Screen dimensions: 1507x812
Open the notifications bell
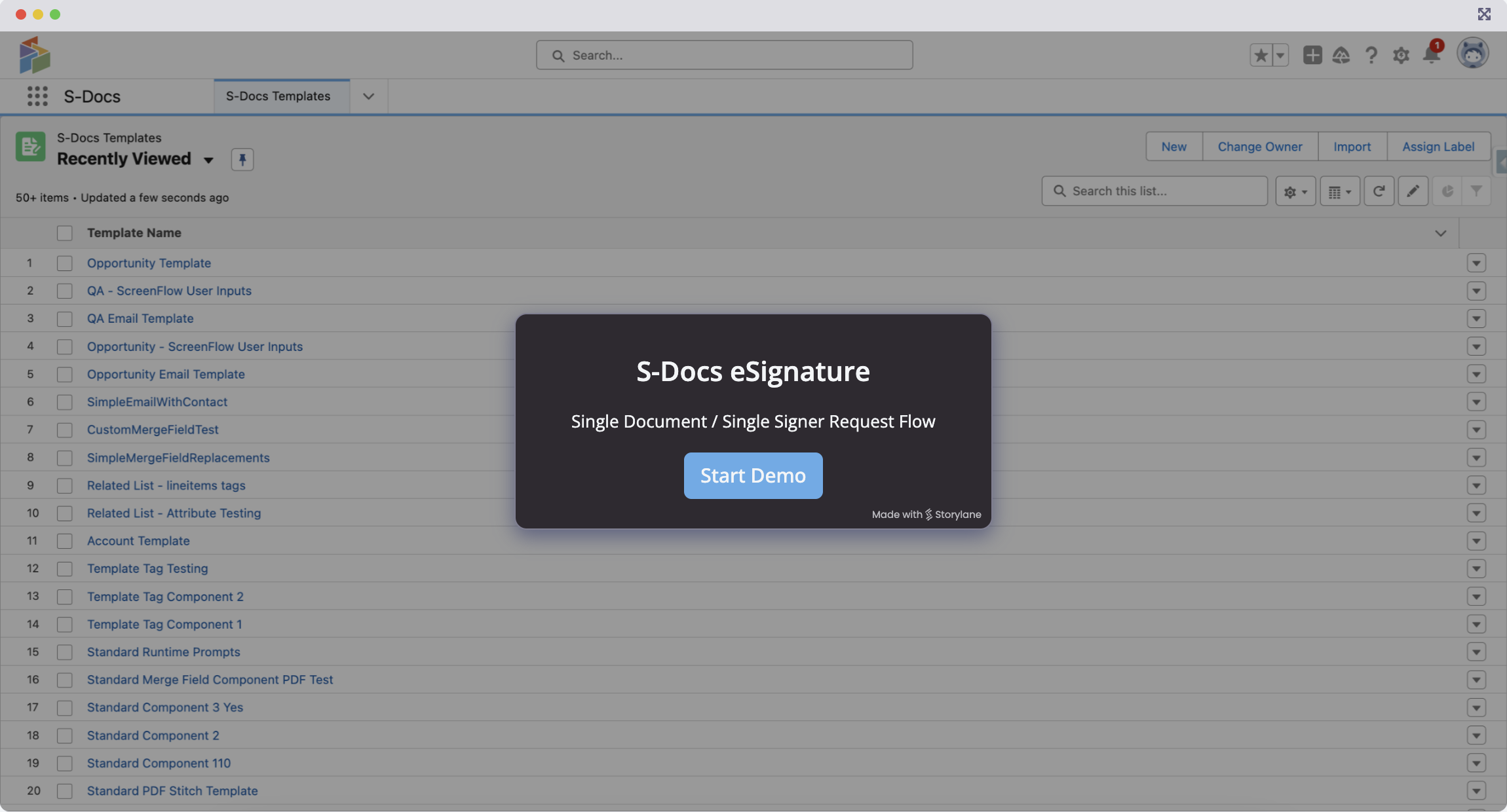(x=1432, y=54)
